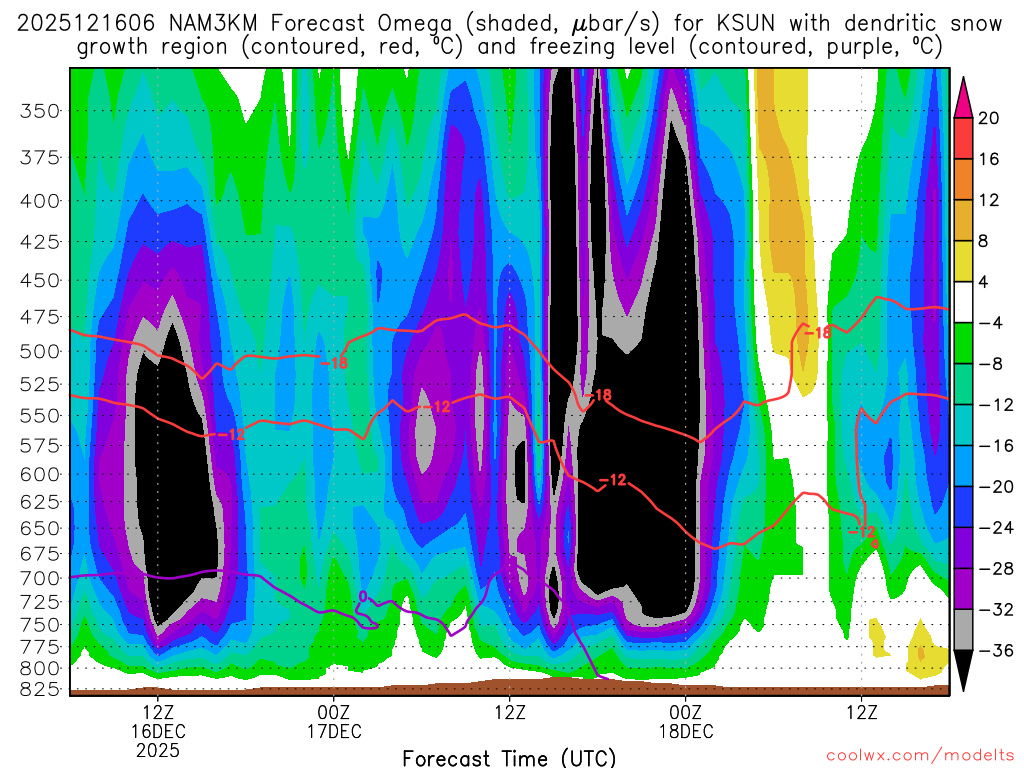Select the 350 pressure level label
Viewport: 1024px width, 768px height.
tap(40, 111)
